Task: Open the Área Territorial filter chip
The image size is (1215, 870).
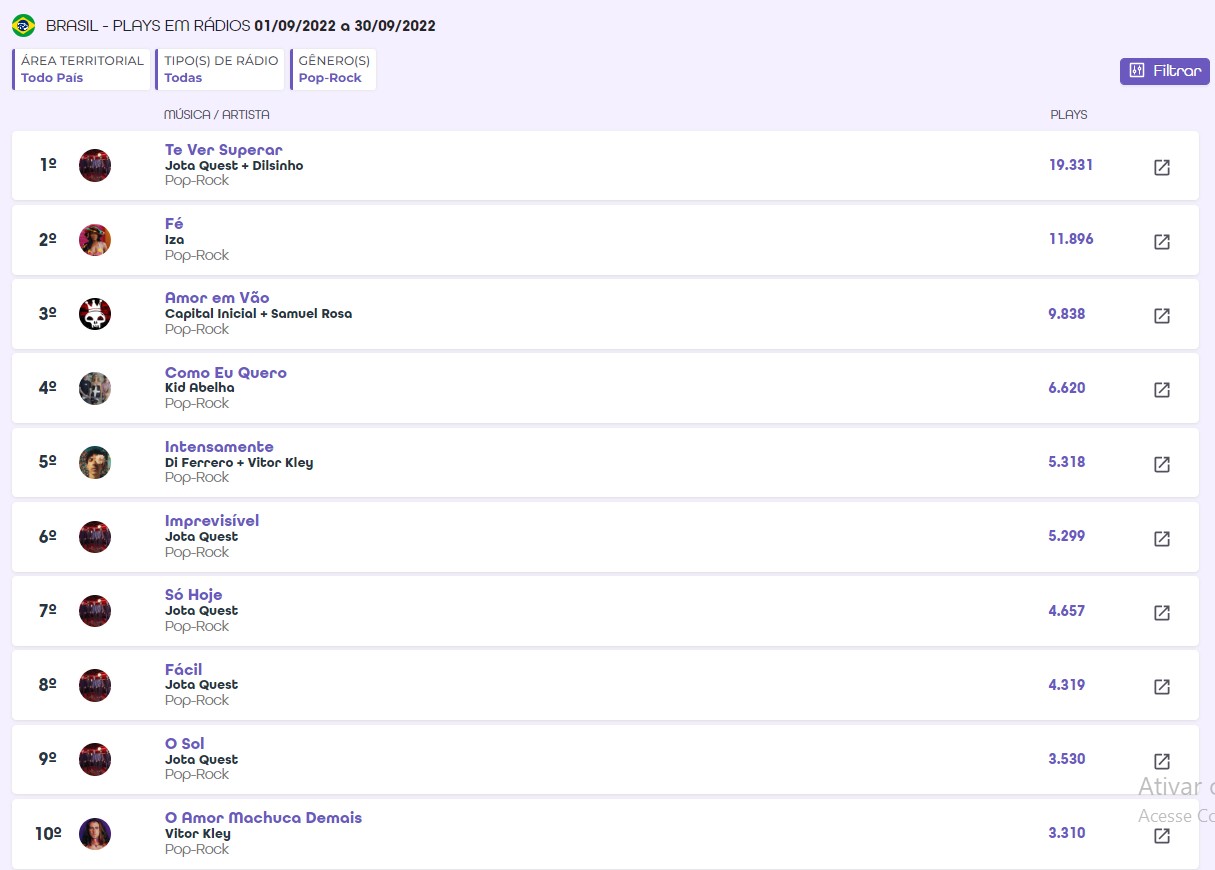Action: pos(82,69)
